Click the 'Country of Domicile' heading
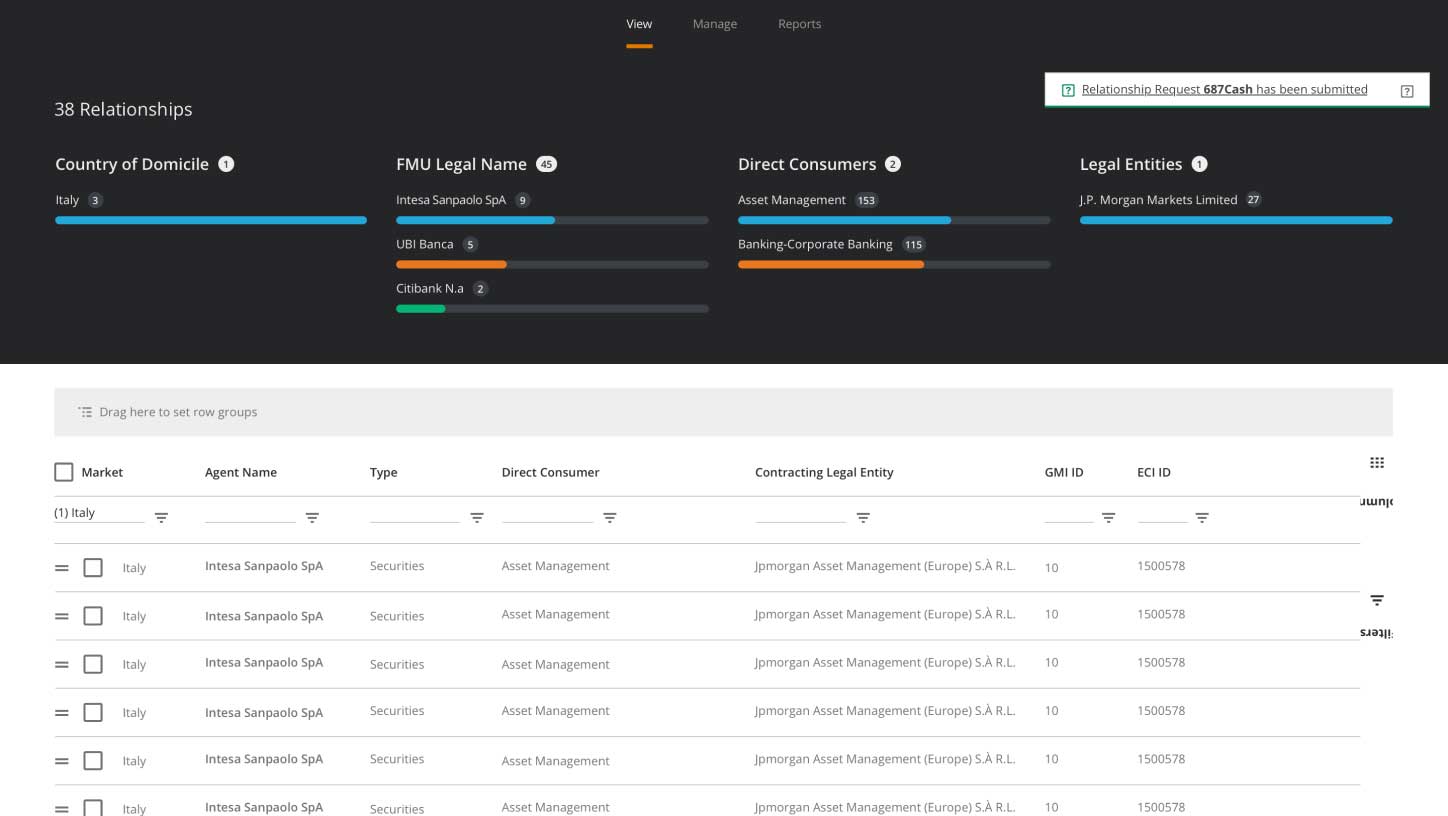Image resolution: width=1448 pixels, height=816 pixels. coord(132,164)
